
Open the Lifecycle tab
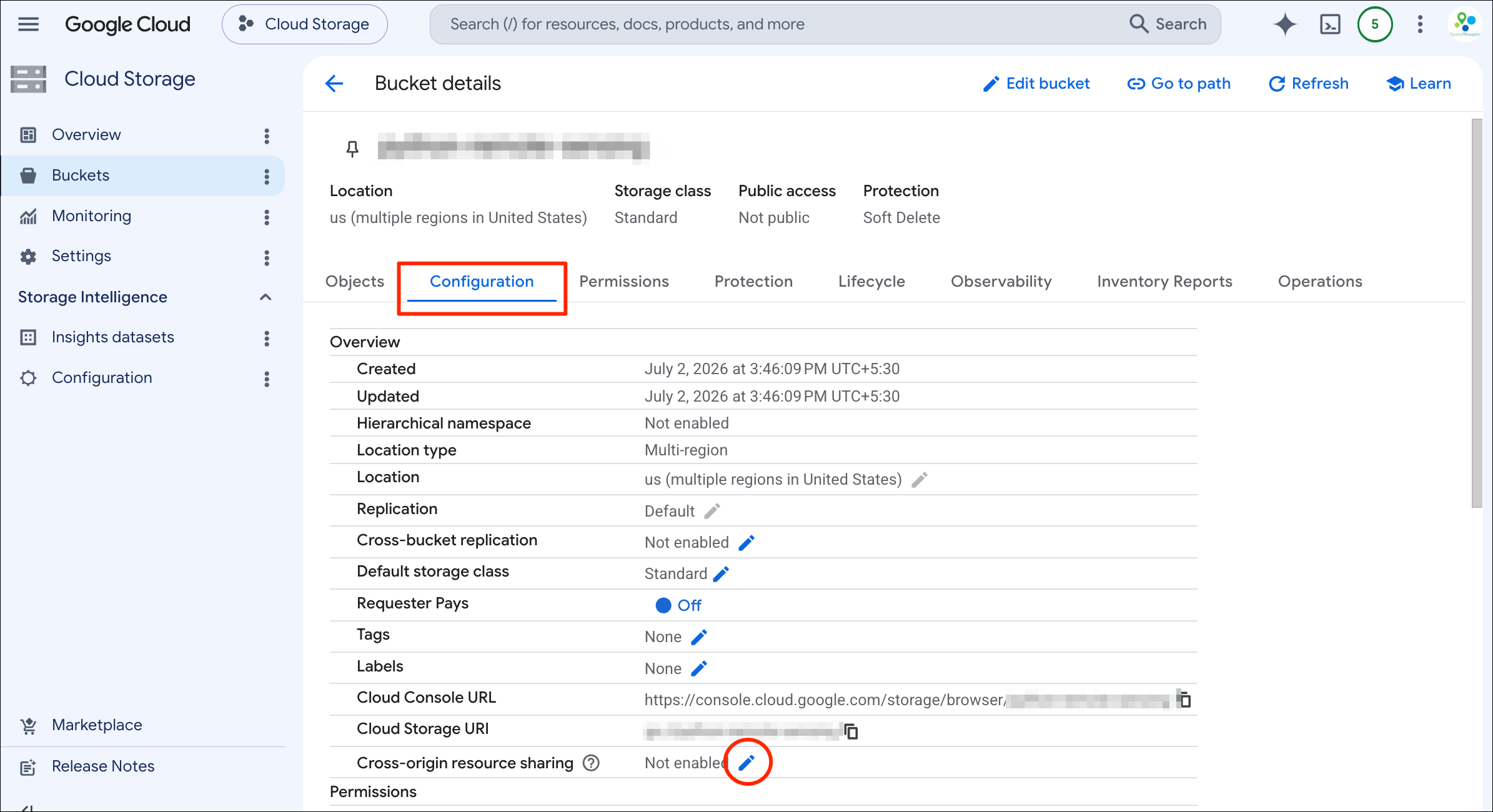[x=871, y=282]
